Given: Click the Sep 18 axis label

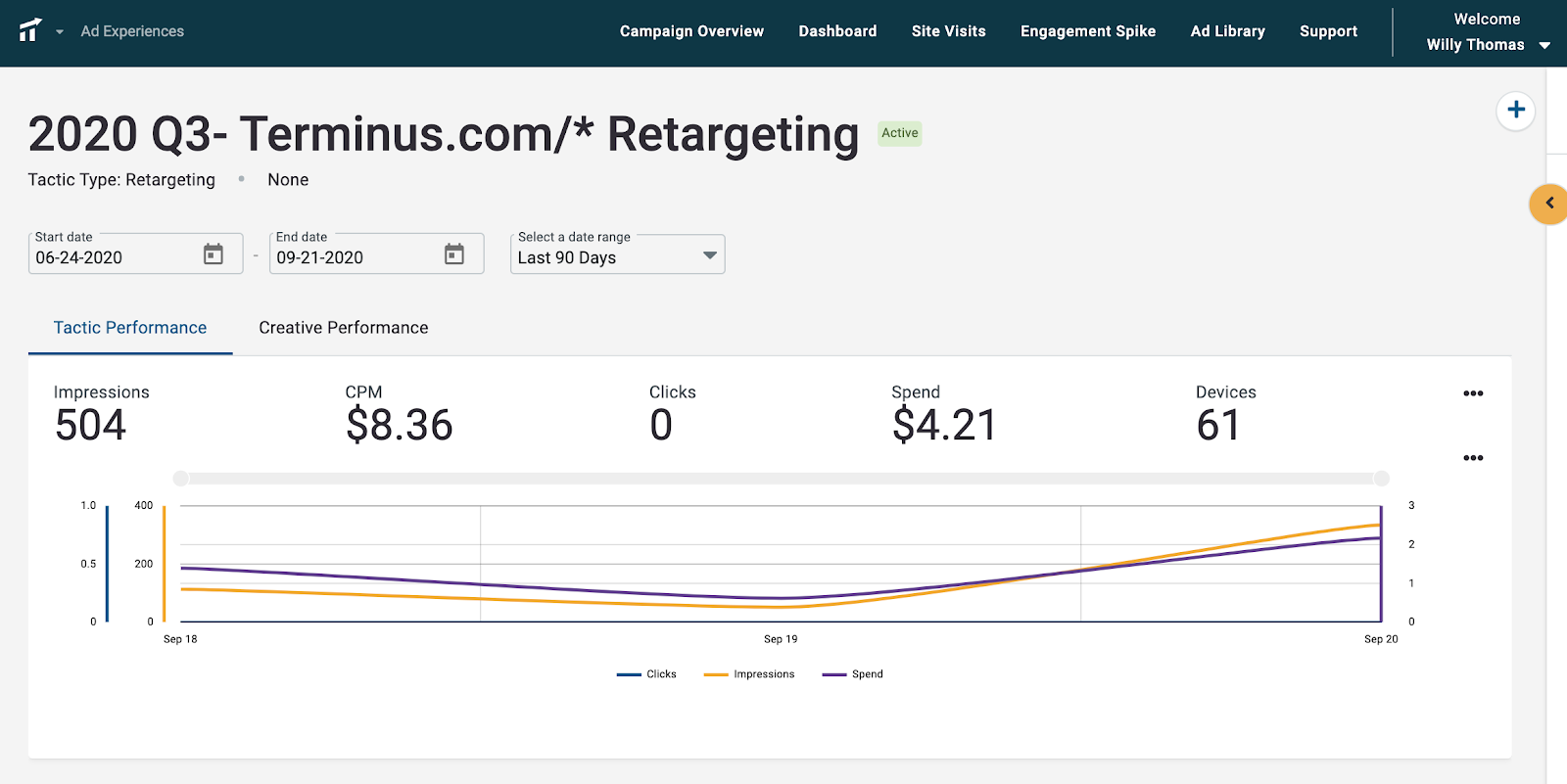Looking at the screenshot, I should pyautogui.click(x=180, y=639).
